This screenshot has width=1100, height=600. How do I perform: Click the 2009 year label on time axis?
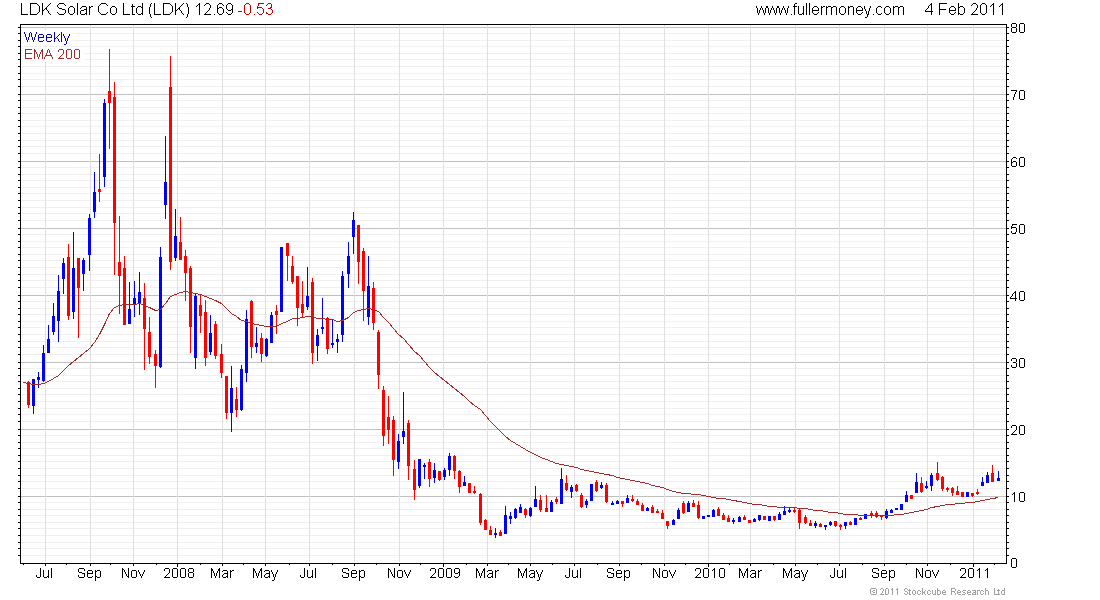(445, 573)
